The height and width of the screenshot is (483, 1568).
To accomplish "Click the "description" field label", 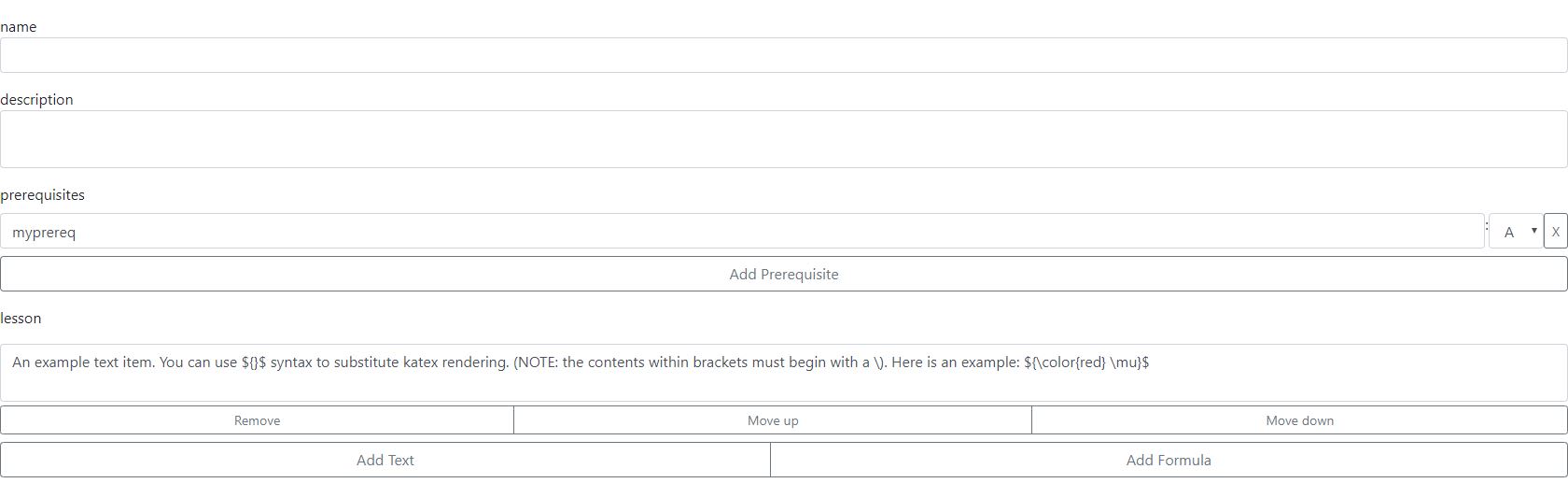I will tap(36, 100).
